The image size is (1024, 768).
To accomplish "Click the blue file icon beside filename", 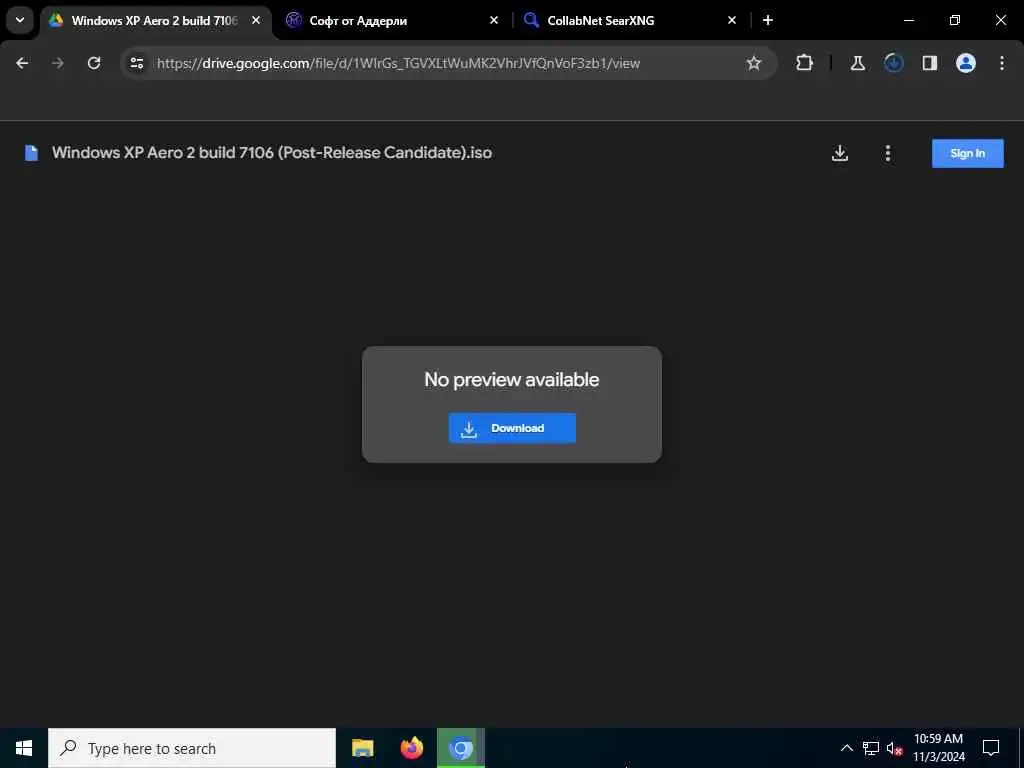I will pyautogui.click(x=31, y=153).
